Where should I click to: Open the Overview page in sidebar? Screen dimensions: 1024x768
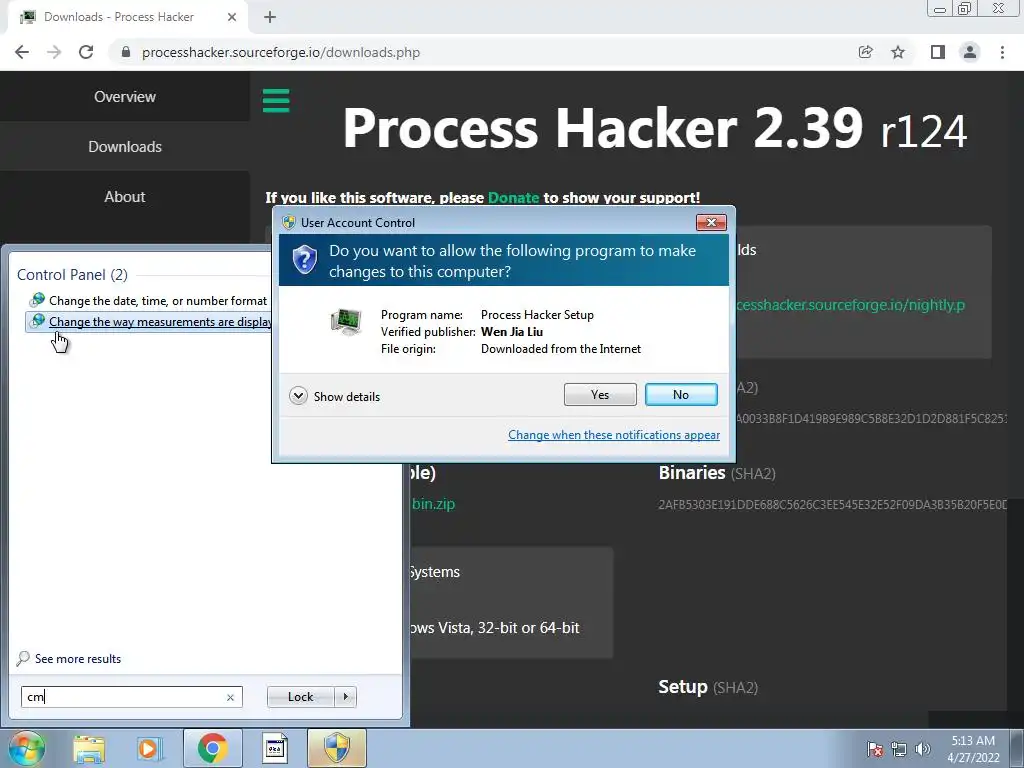coord(125,97)
